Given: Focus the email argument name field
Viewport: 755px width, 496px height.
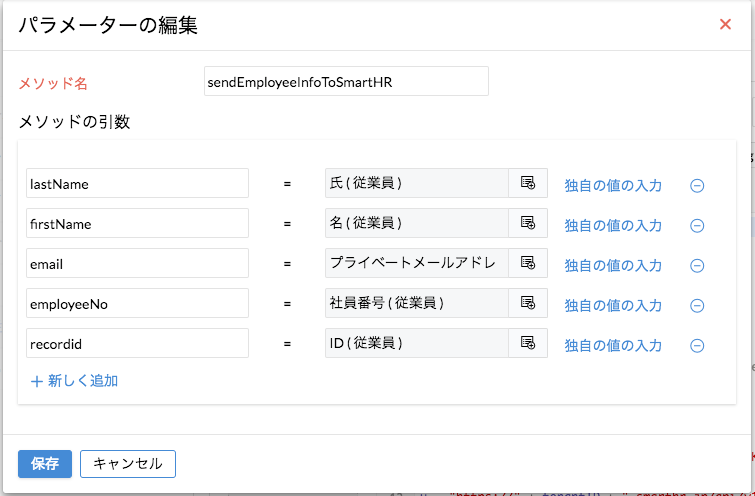Looking at the screenshot, I should point(137,263).
